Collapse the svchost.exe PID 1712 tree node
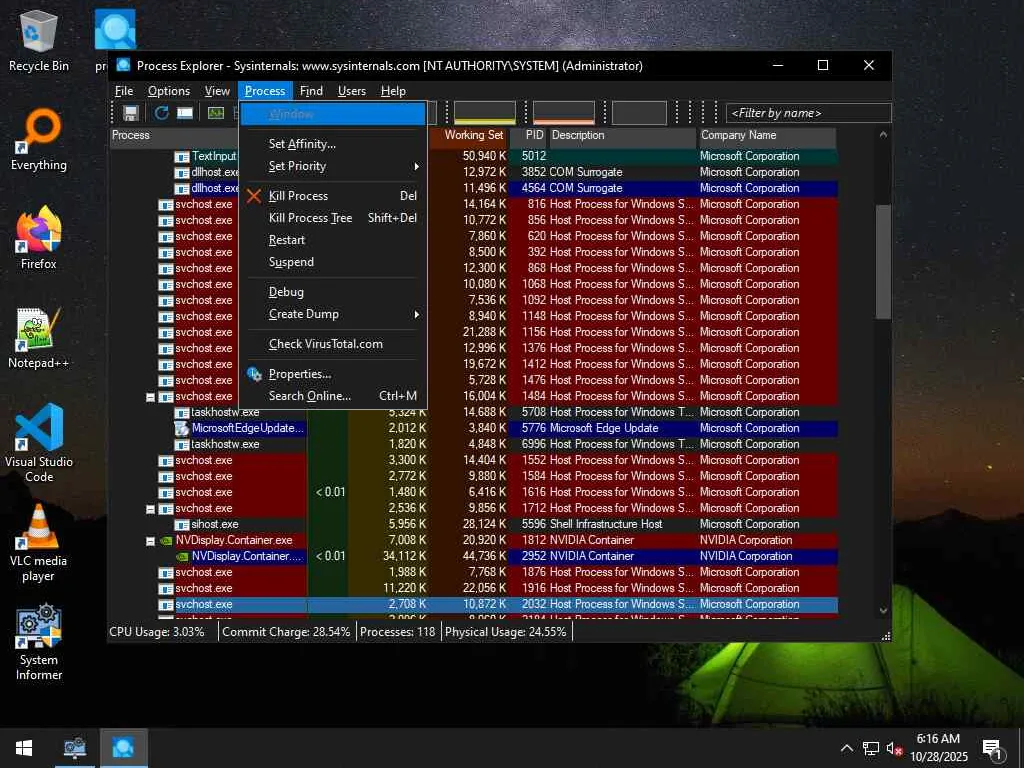 coord(150,509)
